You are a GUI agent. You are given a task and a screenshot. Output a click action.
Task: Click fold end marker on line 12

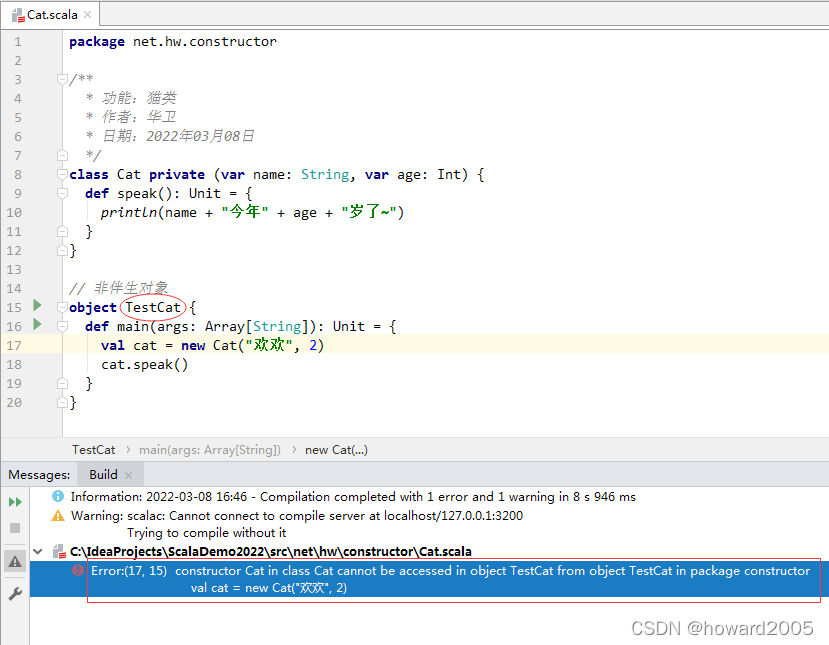(x=62, y=251)
